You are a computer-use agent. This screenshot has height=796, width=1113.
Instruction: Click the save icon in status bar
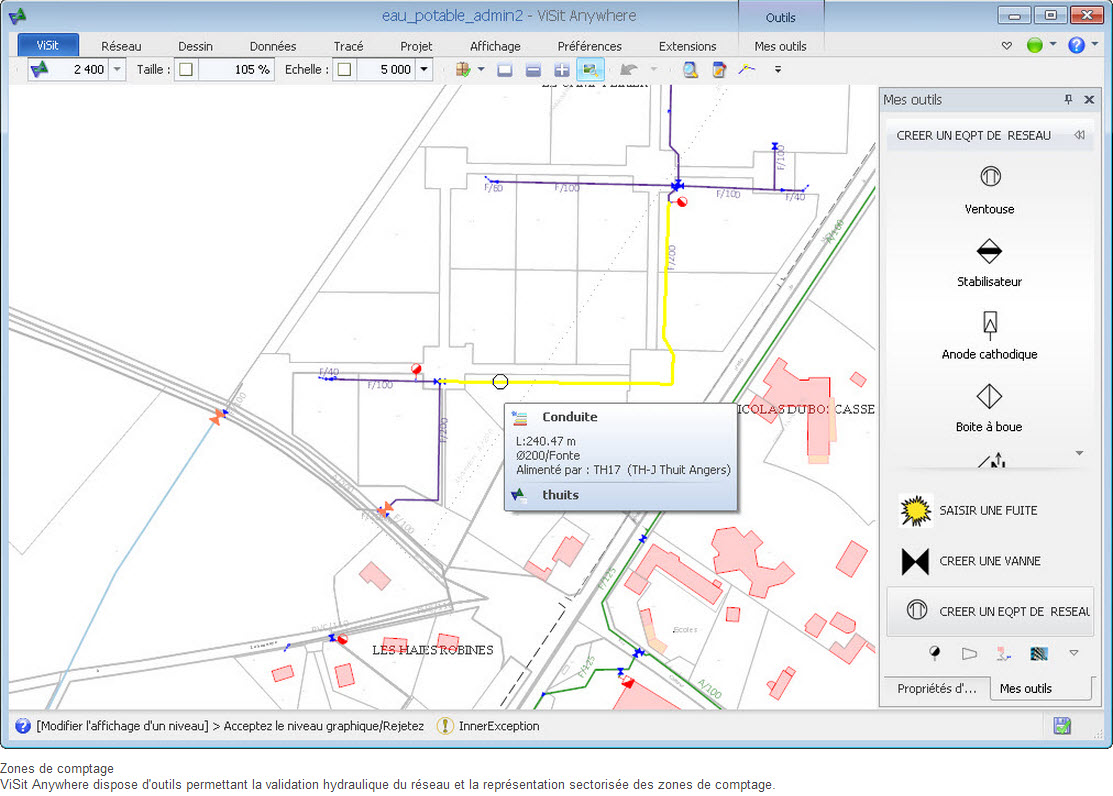[x=1062, y=726]
